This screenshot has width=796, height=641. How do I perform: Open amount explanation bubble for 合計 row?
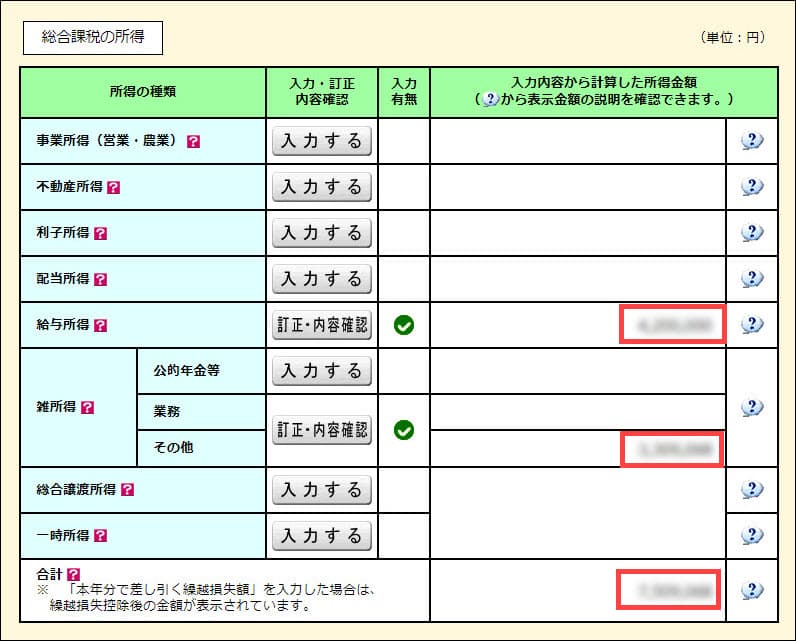click(752, 590)
